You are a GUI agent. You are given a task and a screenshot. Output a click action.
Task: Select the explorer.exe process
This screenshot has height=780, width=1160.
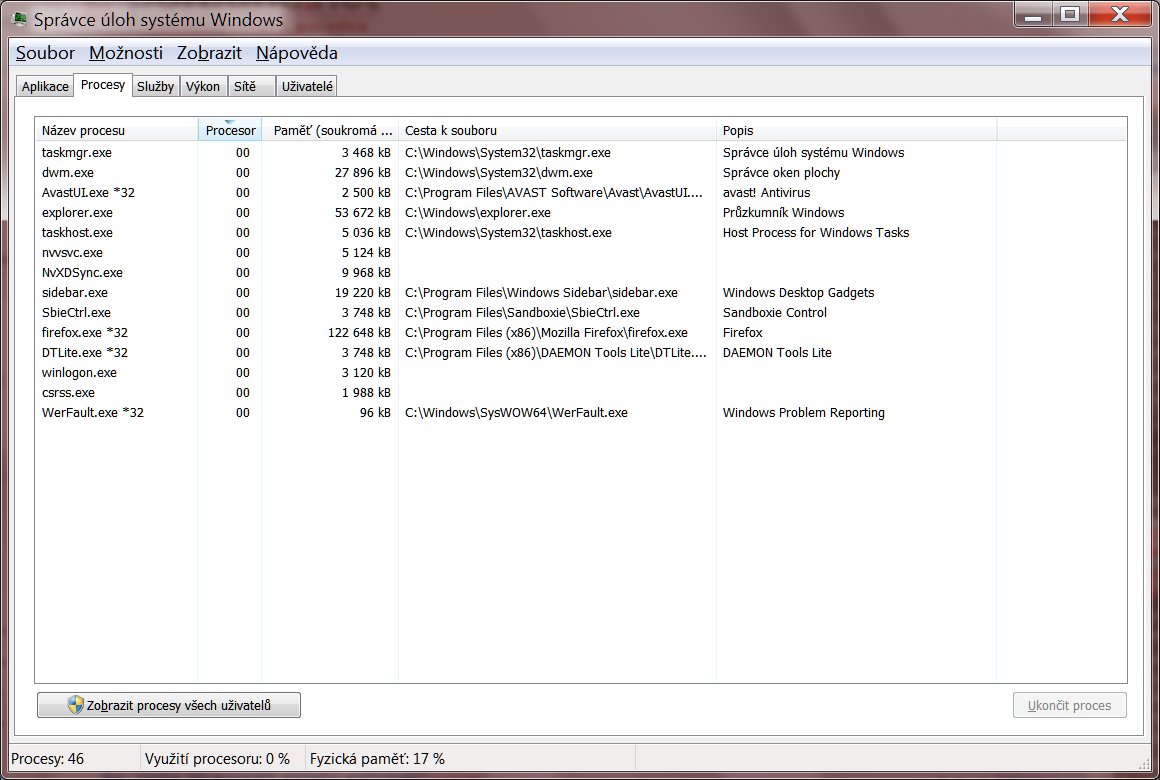click(581, 212)
